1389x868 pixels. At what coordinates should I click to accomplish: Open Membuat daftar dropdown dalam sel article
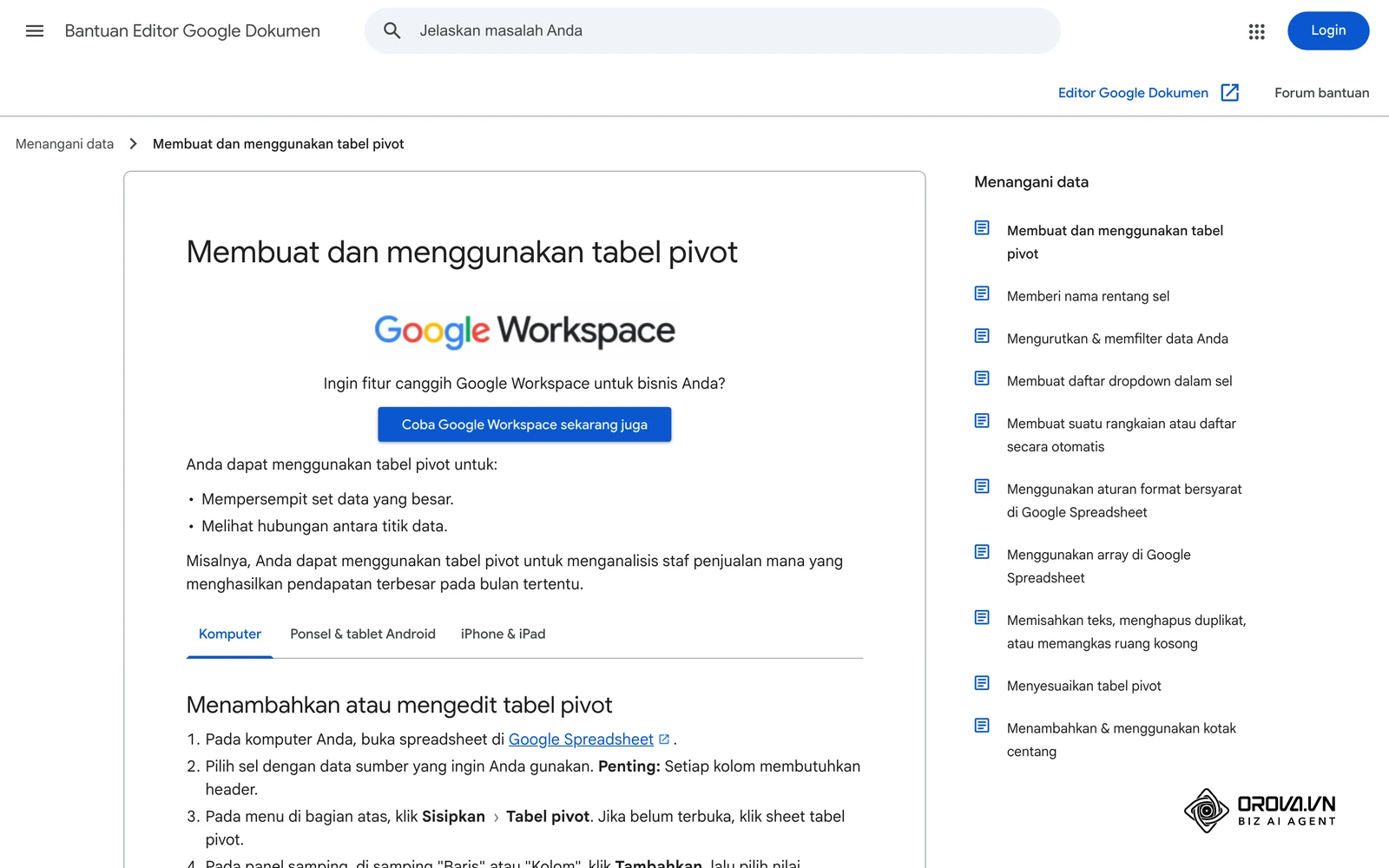pos(1119,381)
